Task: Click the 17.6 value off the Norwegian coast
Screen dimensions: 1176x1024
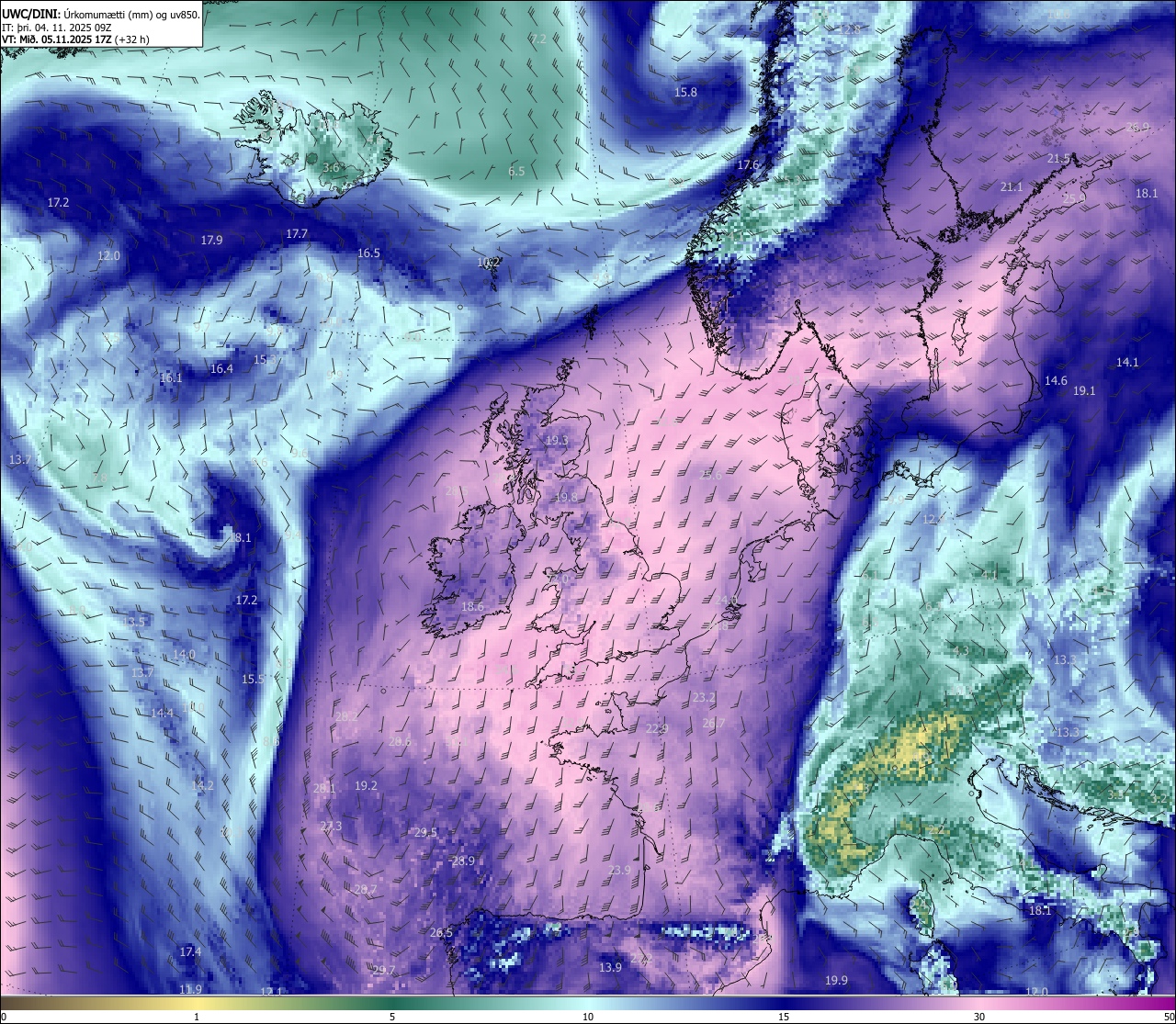Action: click(x=748, y=165)
